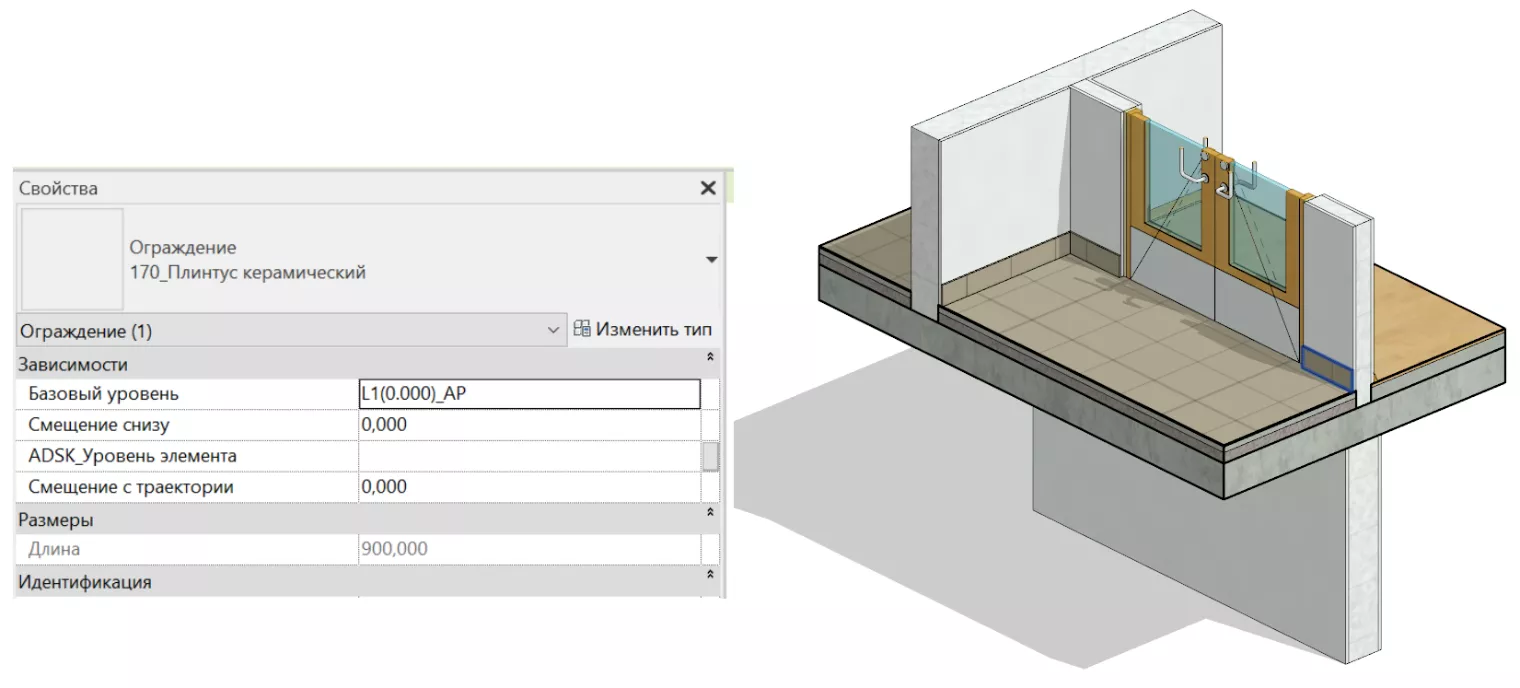Click the Смещение с траектории value field
Screen dimensions: 1520x688
(x=528, y=487)
